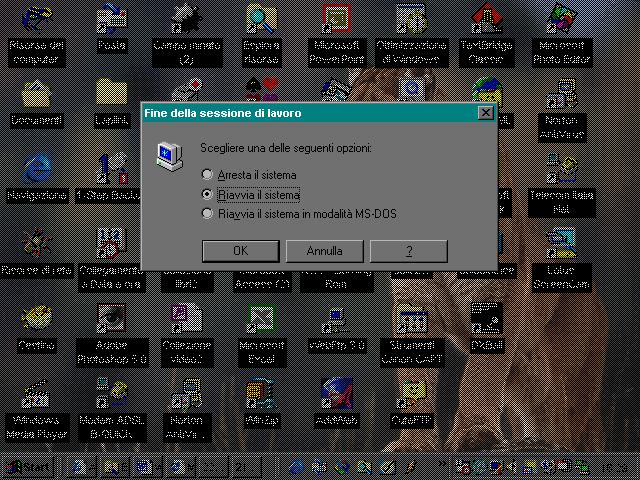Select "Riavvia il sistema in modalità MS-DOS"

point(208,214)
